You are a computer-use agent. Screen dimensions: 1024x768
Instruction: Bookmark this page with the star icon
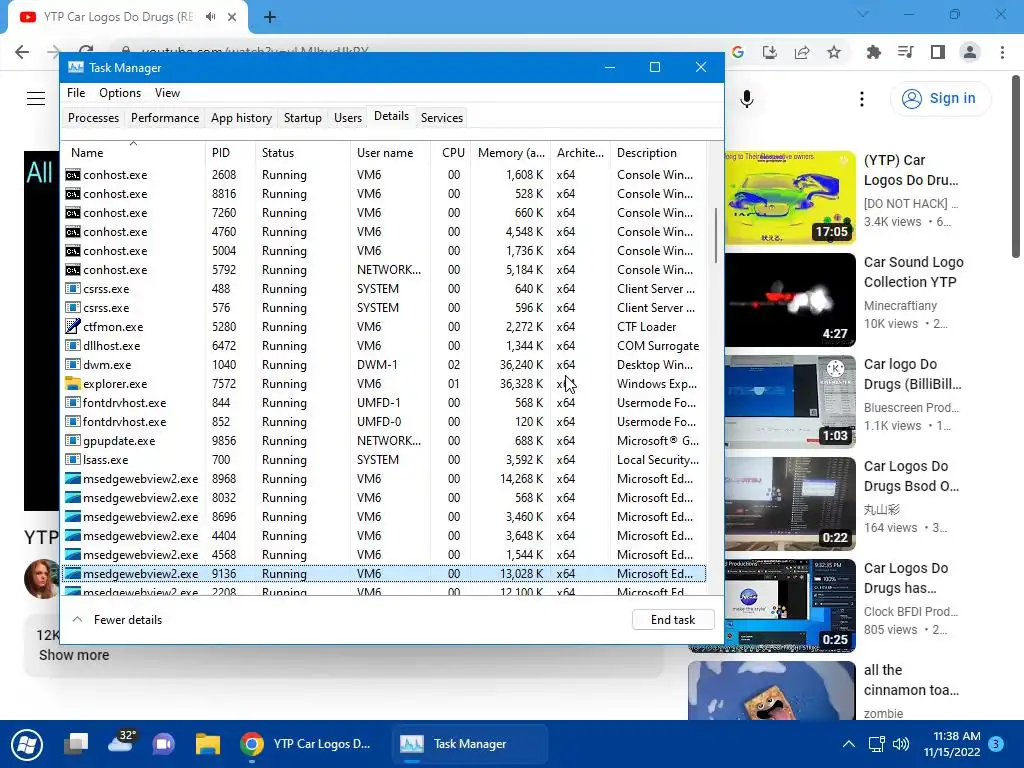834,52
